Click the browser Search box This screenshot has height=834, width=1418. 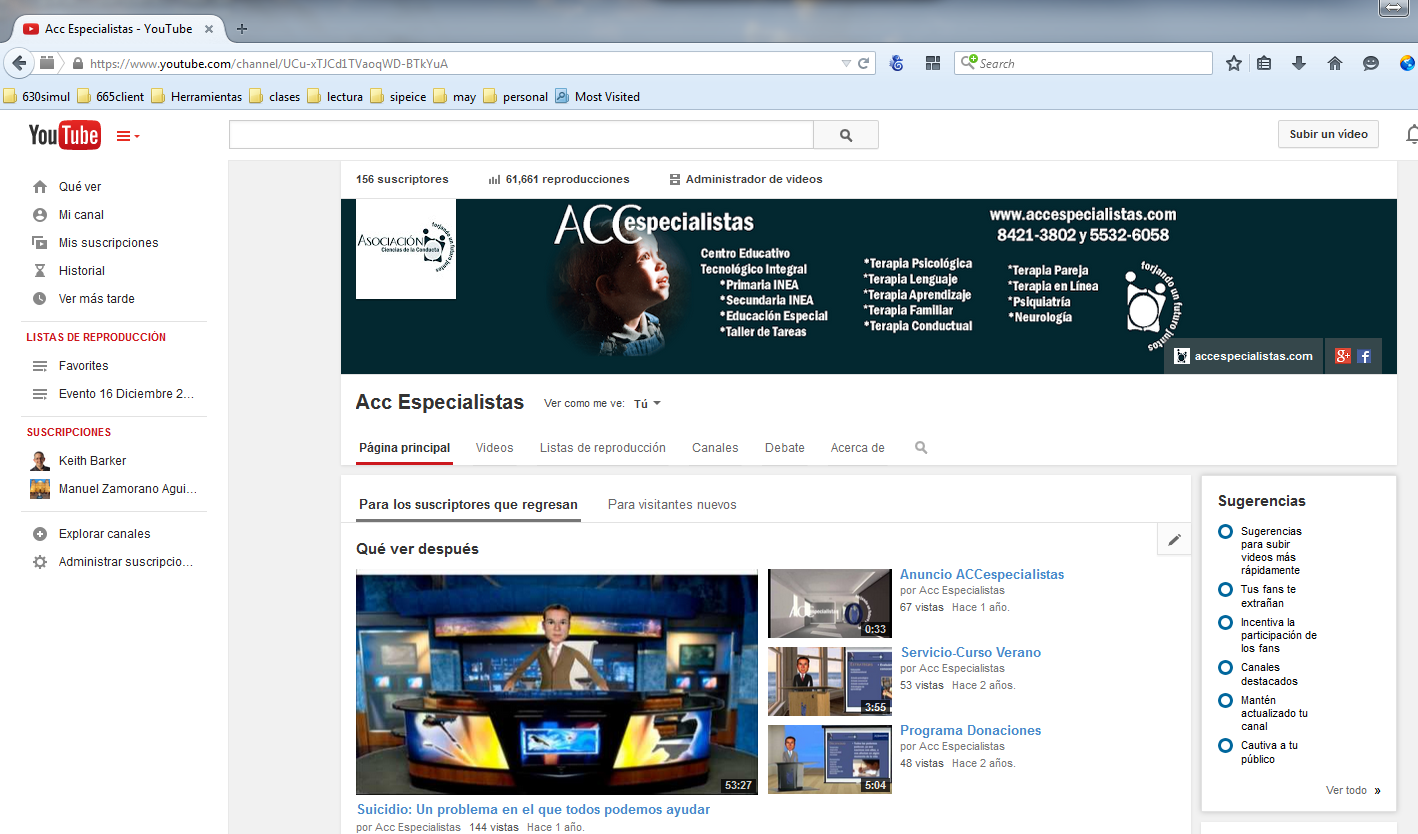click(x=1083, y=63)
